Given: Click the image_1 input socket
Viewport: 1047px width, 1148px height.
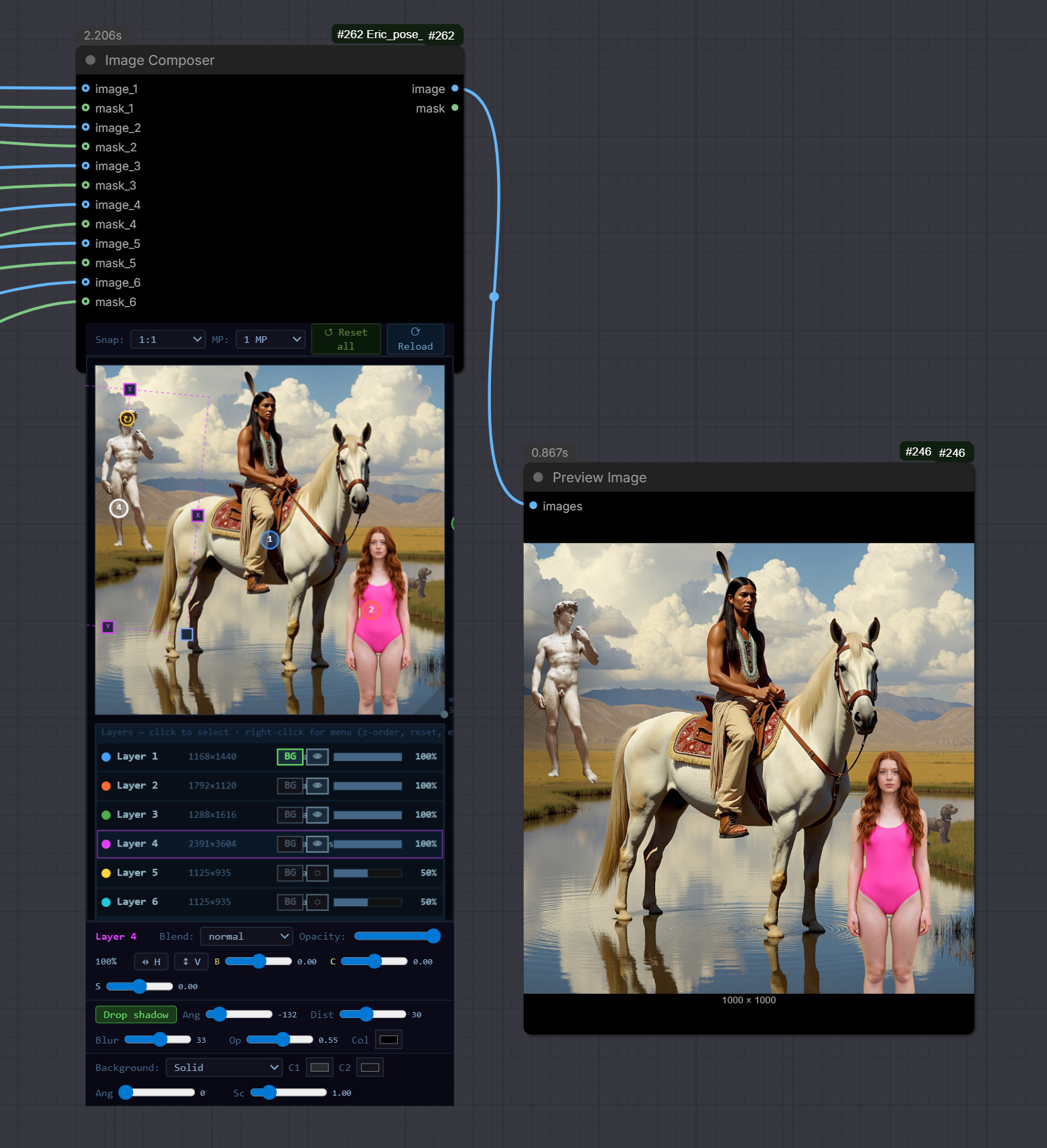Looking at the screenshot, I should point(86,88).
